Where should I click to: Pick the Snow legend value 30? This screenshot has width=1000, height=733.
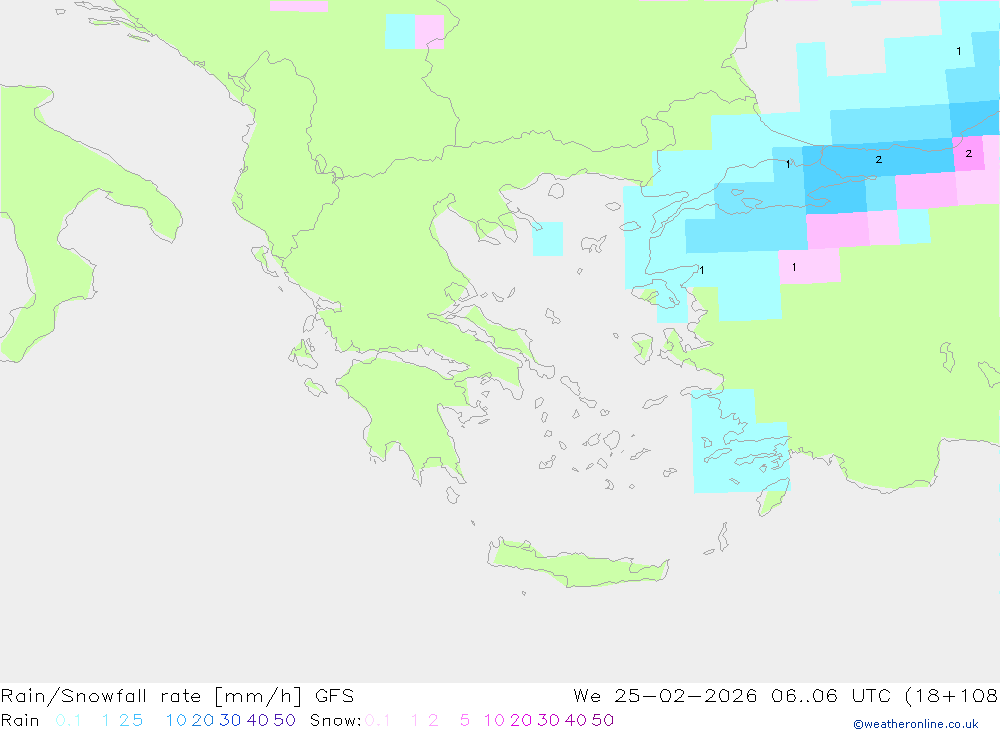point(548,720)
